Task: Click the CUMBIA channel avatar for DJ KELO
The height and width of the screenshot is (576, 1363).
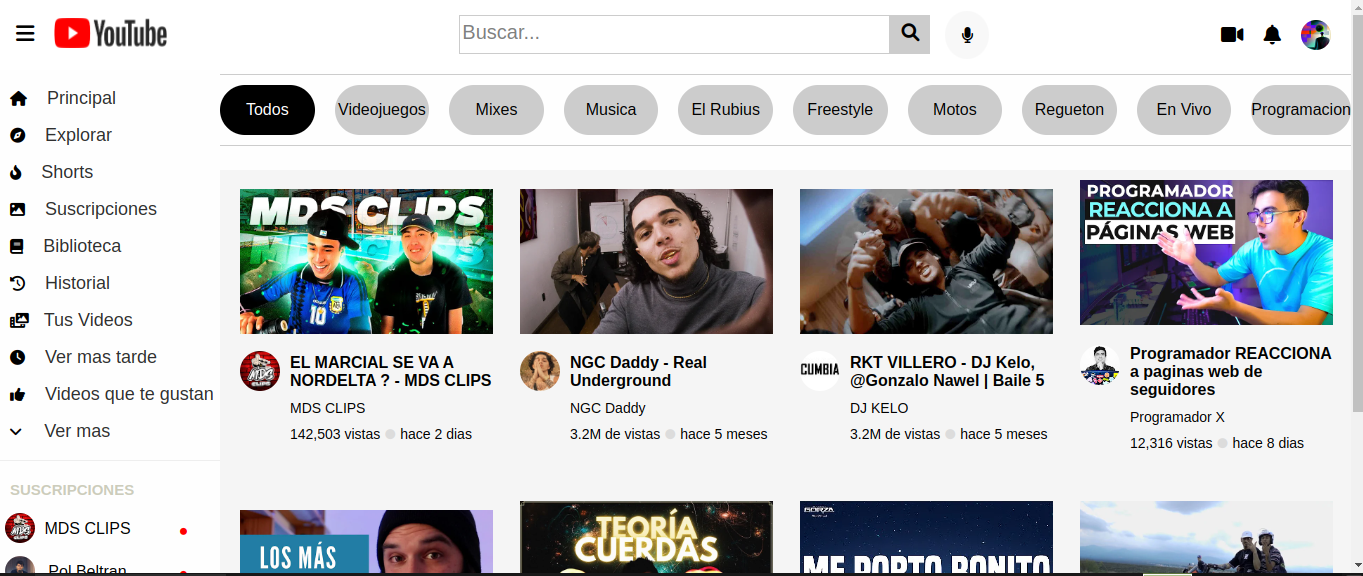Action: coord(820,371)
